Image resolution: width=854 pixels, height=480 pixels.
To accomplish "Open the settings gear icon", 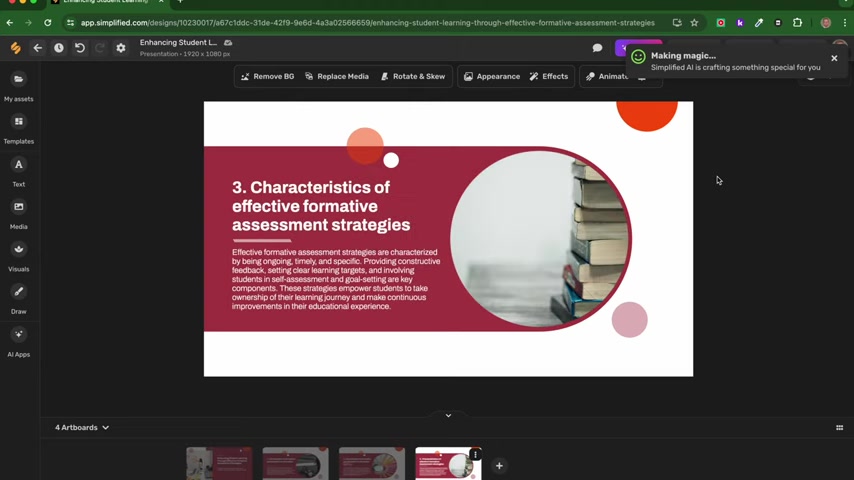I will (x=121, y=48).
